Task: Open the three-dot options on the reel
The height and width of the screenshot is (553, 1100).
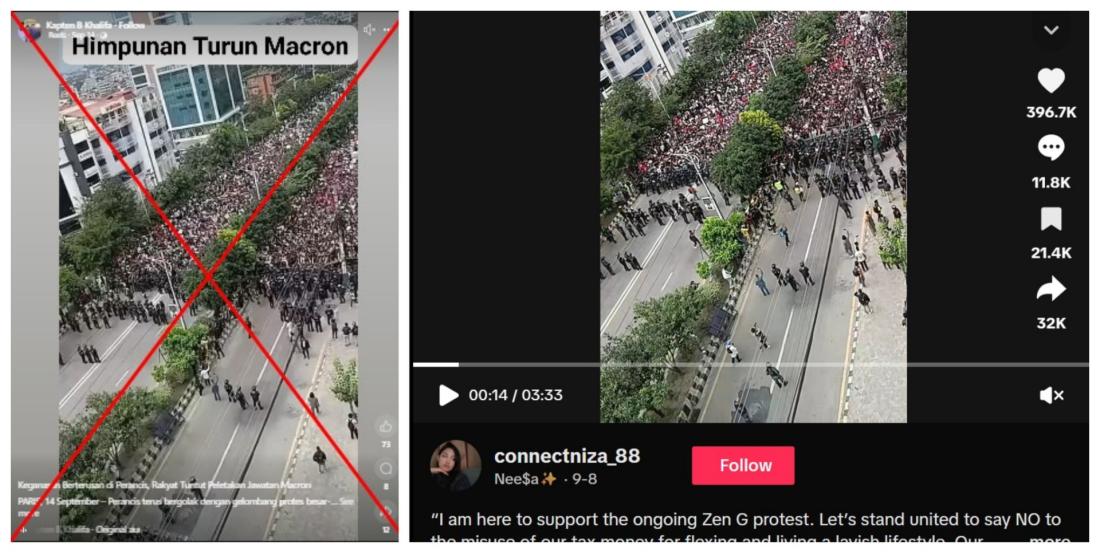Action: [387, 30]
